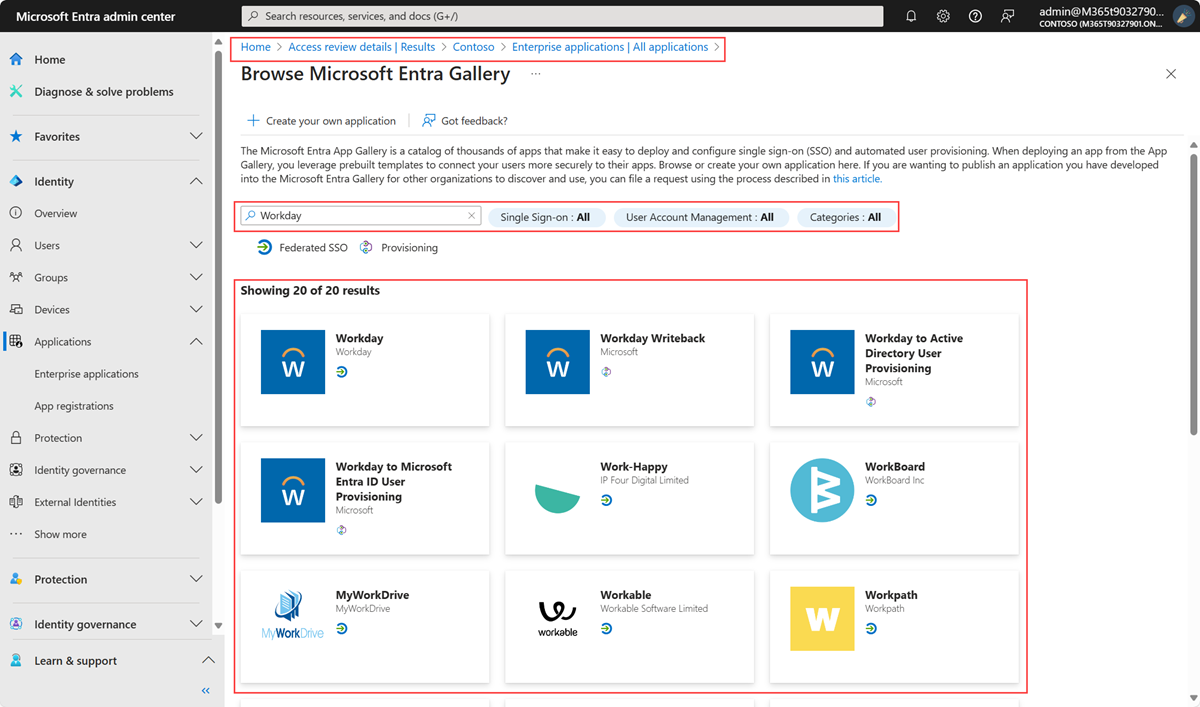
Task: Open Diagnose & solve problems via its icon
Action: (14, 91)
